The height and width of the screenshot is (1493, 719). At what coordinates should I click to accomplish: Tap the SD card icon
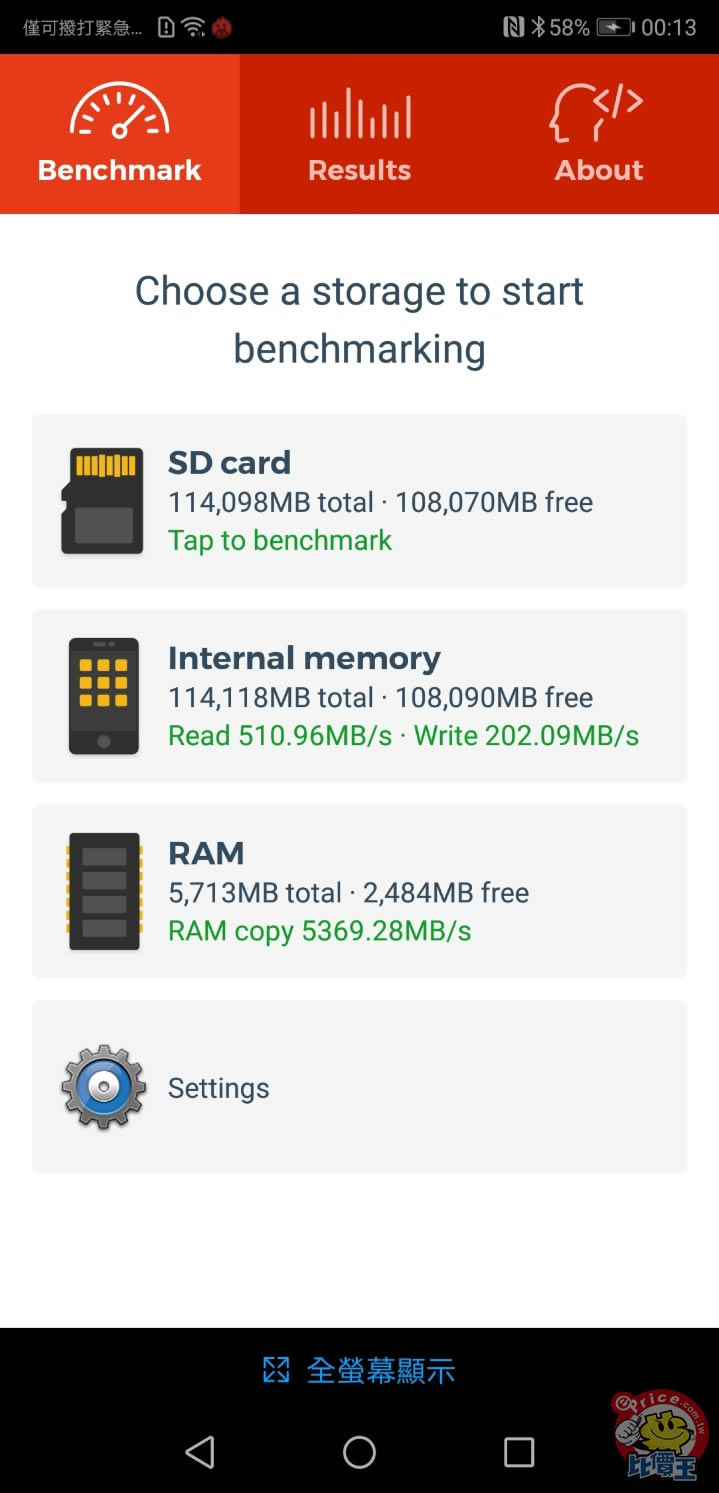[102, 500]
